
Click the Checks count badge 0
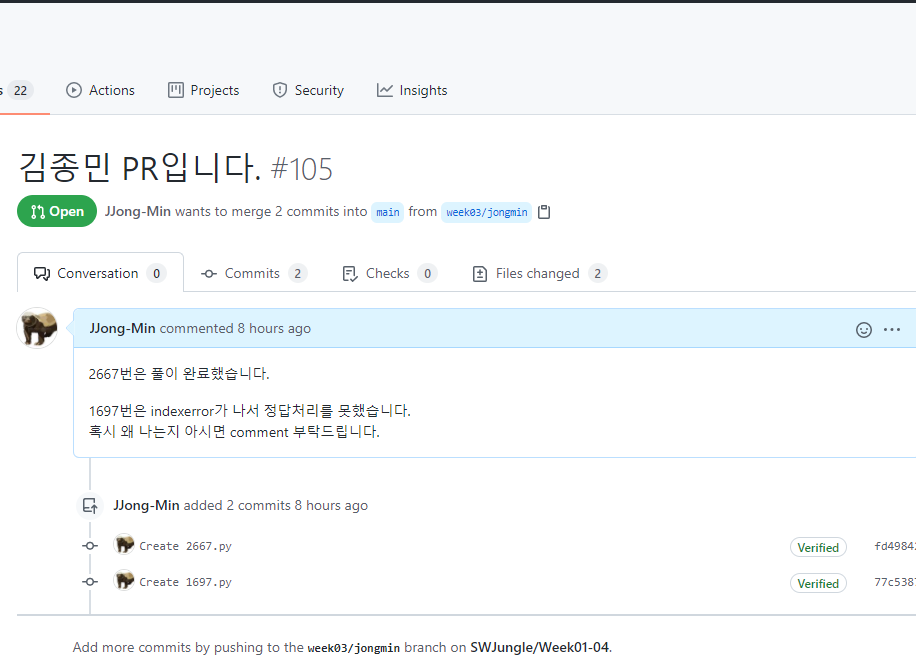428,273
